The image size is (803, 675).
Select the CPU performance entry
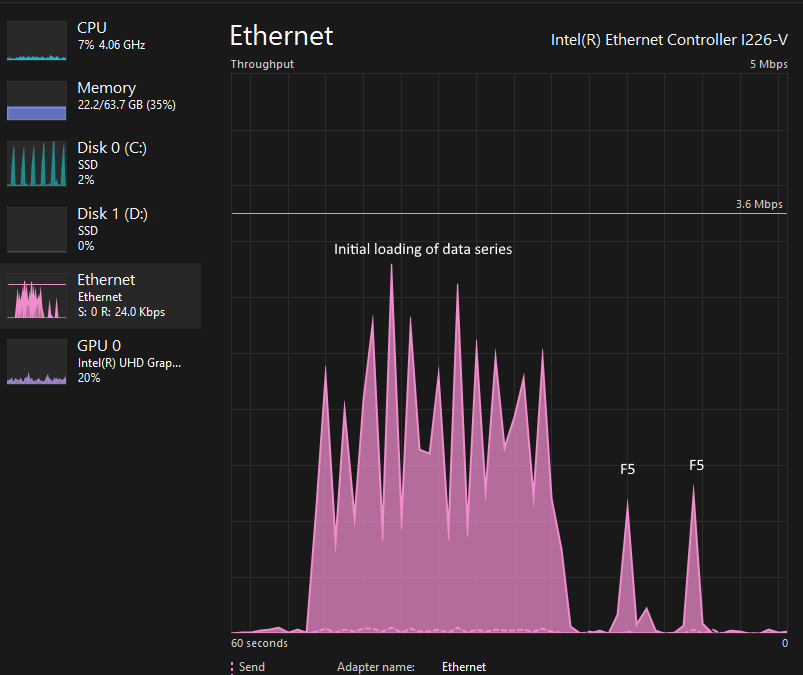click(100, 40)
